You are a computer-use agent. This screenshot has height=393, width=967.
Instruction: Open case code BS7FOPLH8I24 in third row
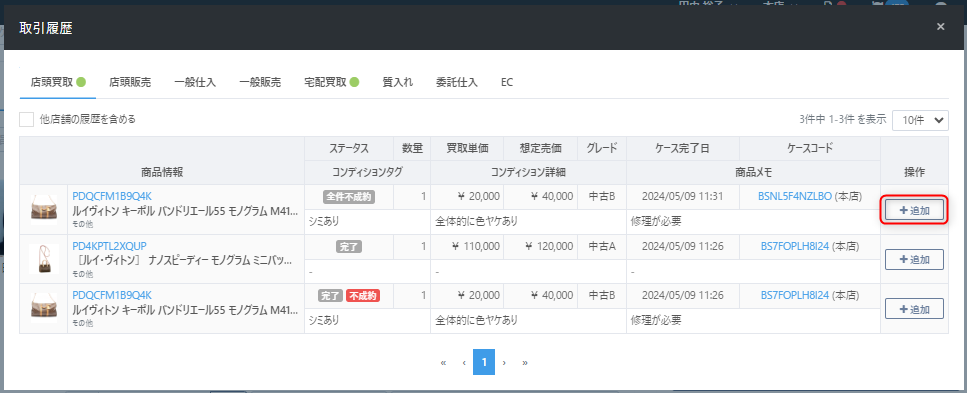(x=795, y=296)
